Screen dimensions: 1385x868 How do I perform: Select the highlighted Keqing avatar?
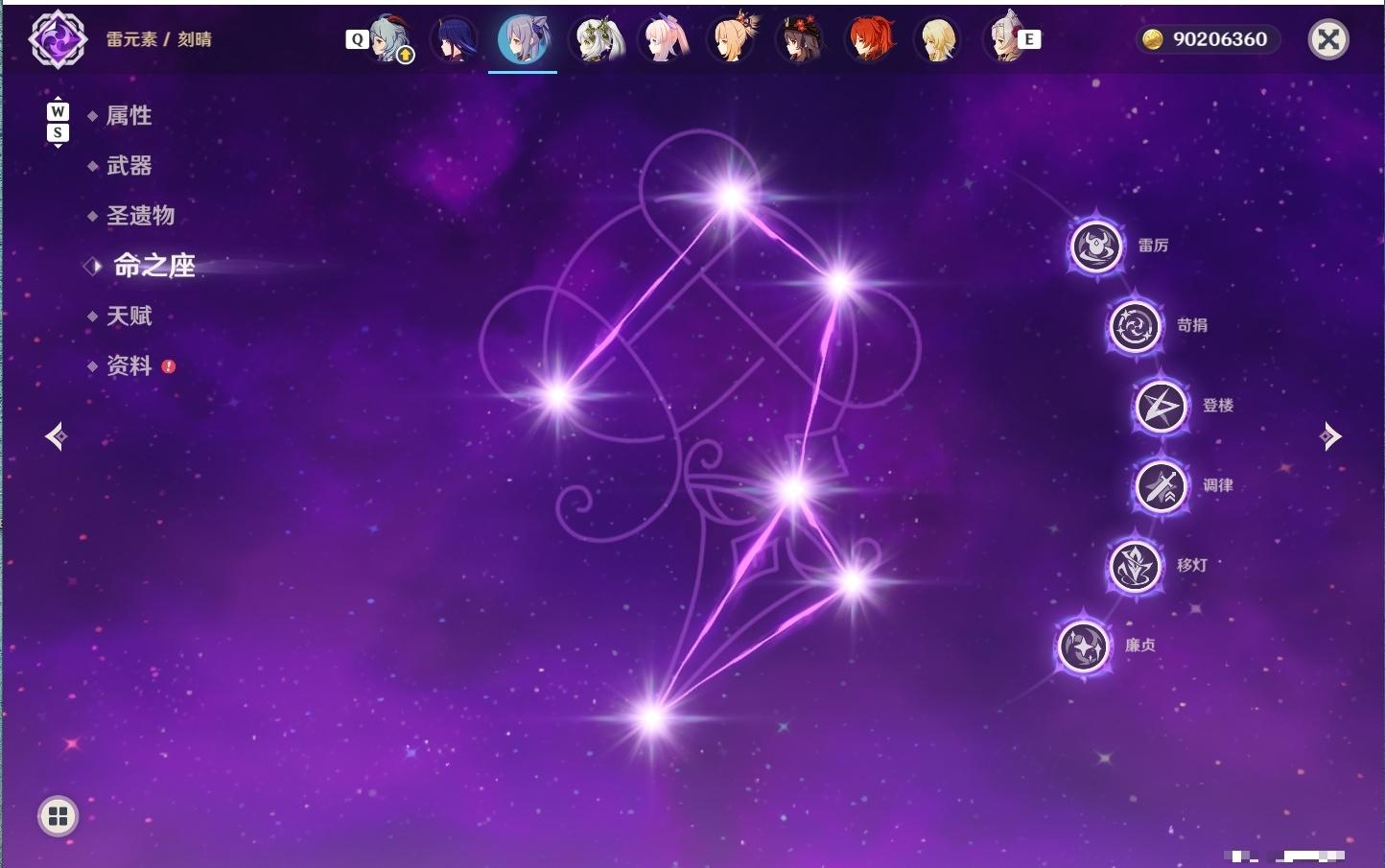pyautogui.click(x=523, y=38)
